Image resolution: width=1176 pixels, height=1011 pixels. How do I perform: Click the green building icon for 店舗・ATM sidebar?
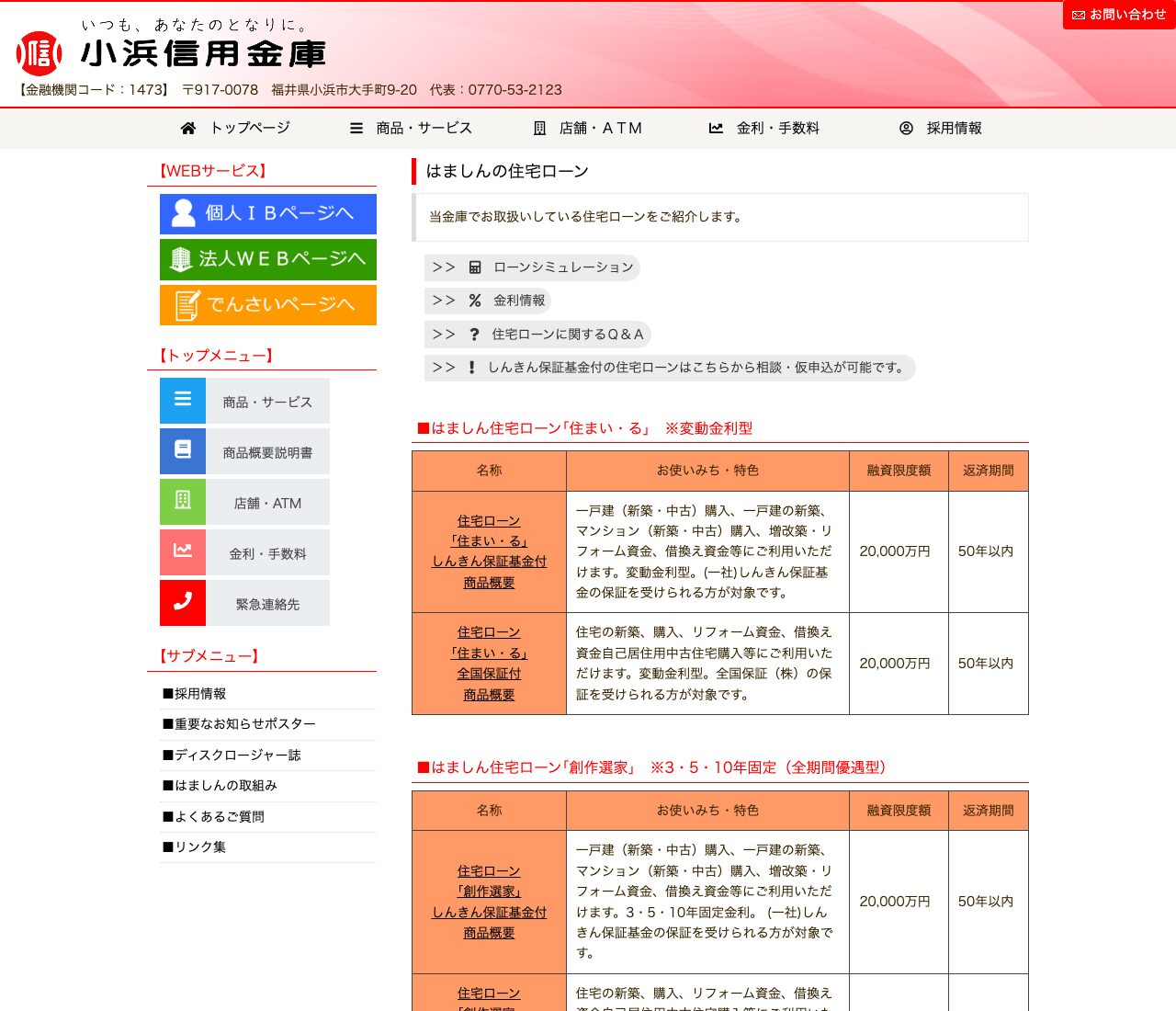pyautogui.click(x=183, y=501)
